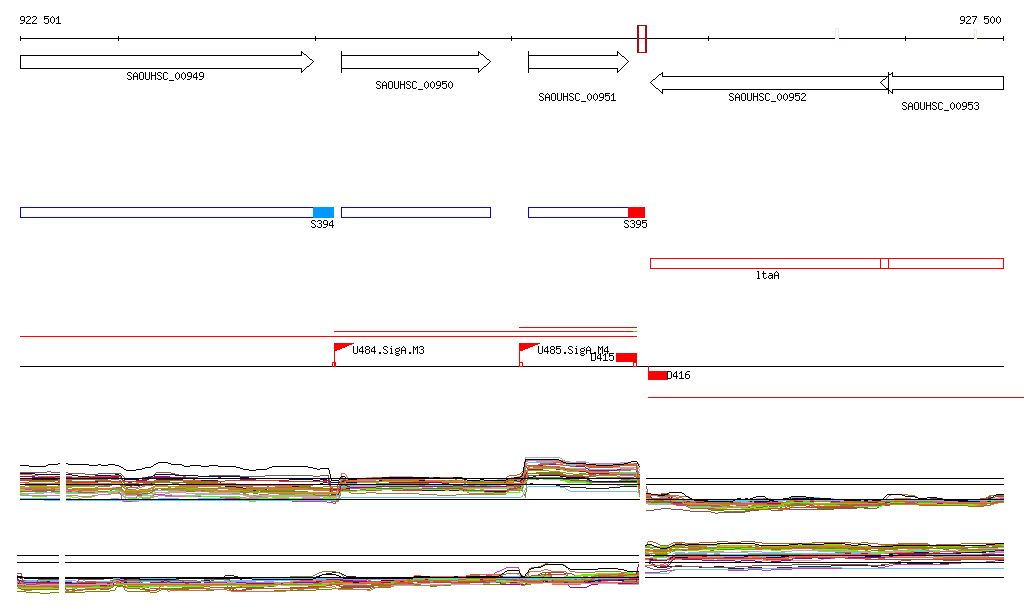Click the U484.SigA.M3 red promoter flag
1024x611 pixels.
pyautogui.click(x=342, y=349)
